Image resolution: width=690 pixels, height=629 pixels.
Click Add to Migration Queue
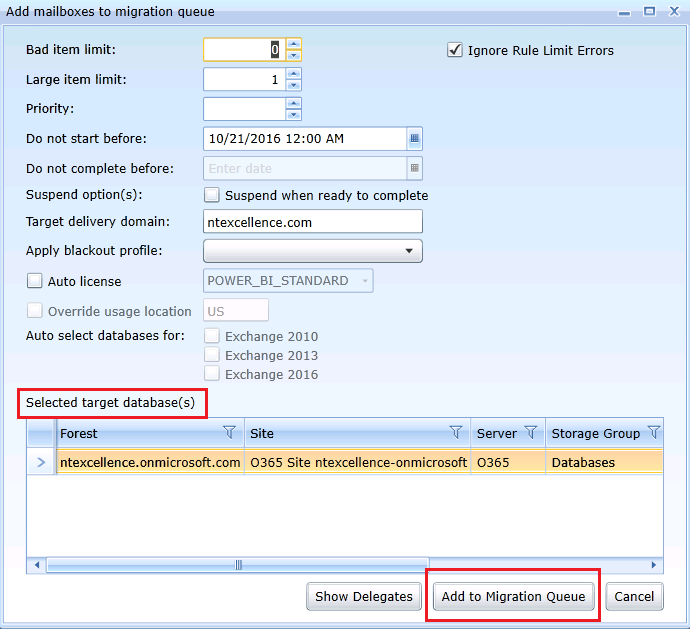514,596
